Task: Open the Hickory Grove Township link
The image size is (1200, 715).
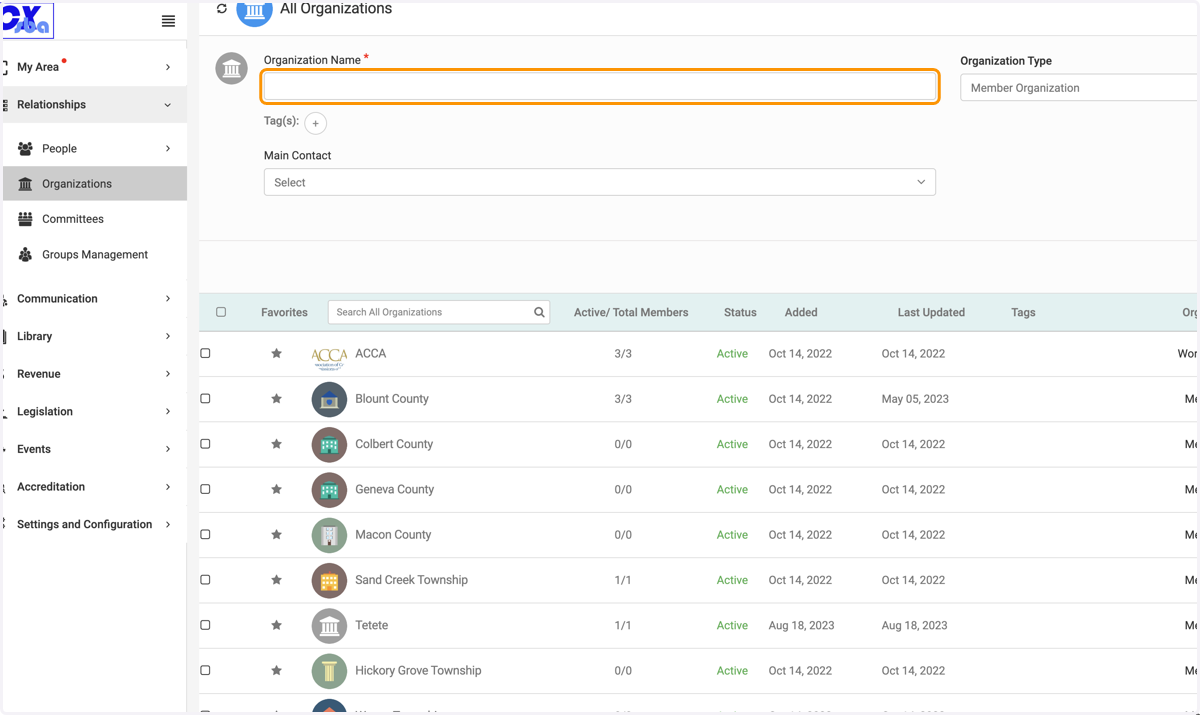Action: (x=418, y=670)
